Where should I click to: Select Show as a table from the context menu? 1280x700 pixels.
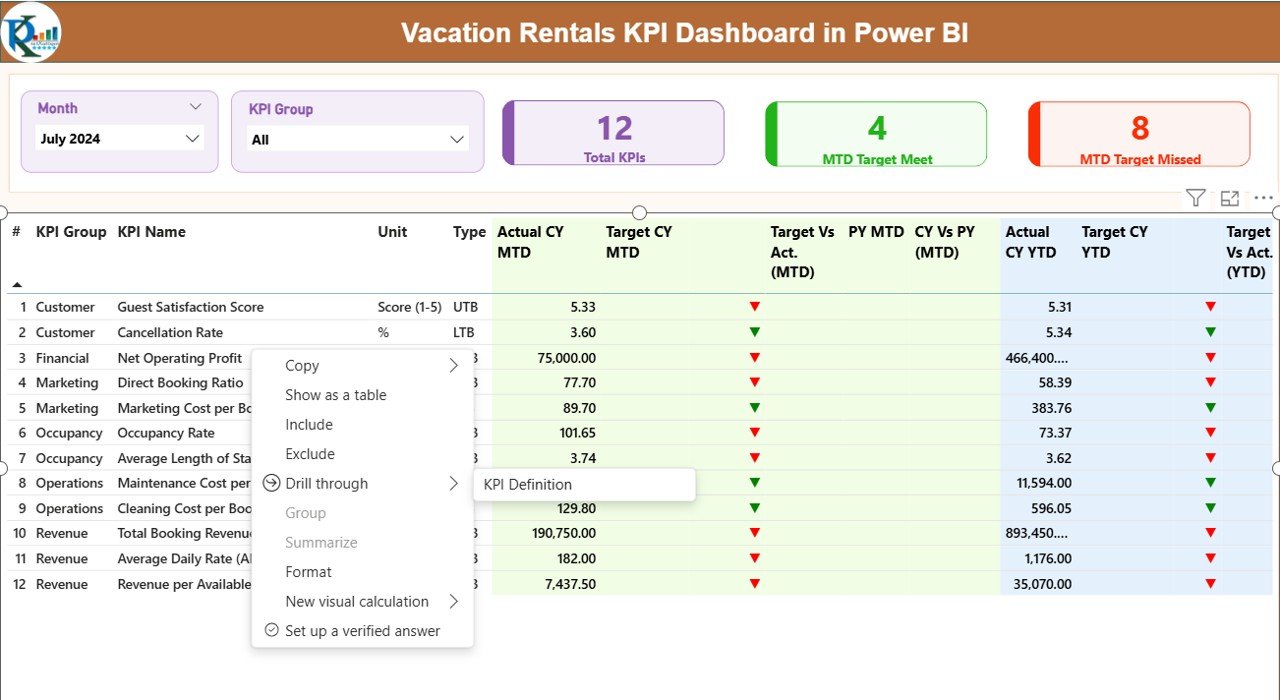click(x=336, y=395)
